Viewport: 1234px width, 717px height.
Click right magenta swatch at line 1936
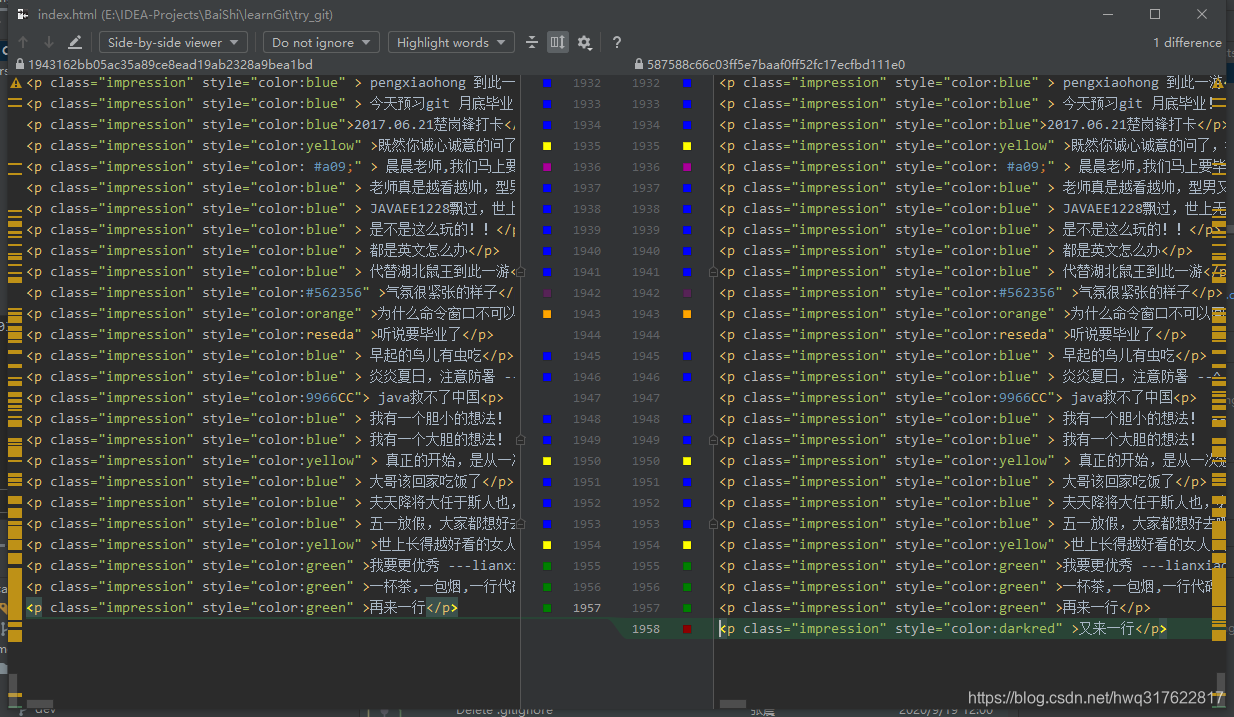click(687, 167)
